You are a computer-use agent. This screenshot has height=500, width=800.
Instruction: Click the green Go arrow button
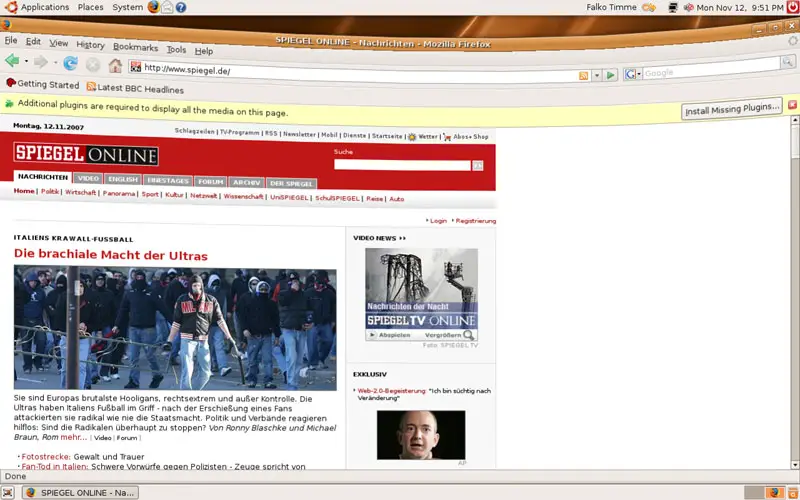pos(610,76)
